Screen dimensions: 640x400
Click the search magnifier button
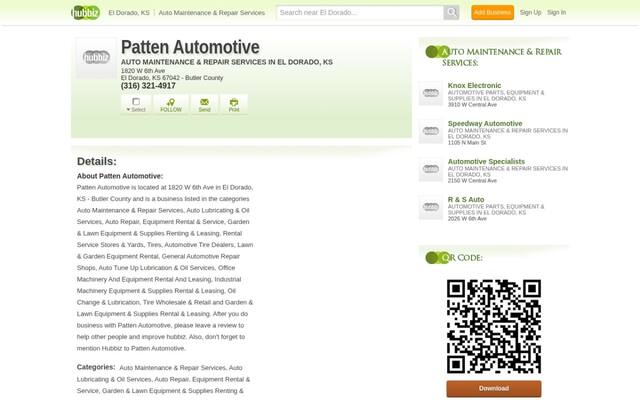pyautogui.click(x=451, y=12)
